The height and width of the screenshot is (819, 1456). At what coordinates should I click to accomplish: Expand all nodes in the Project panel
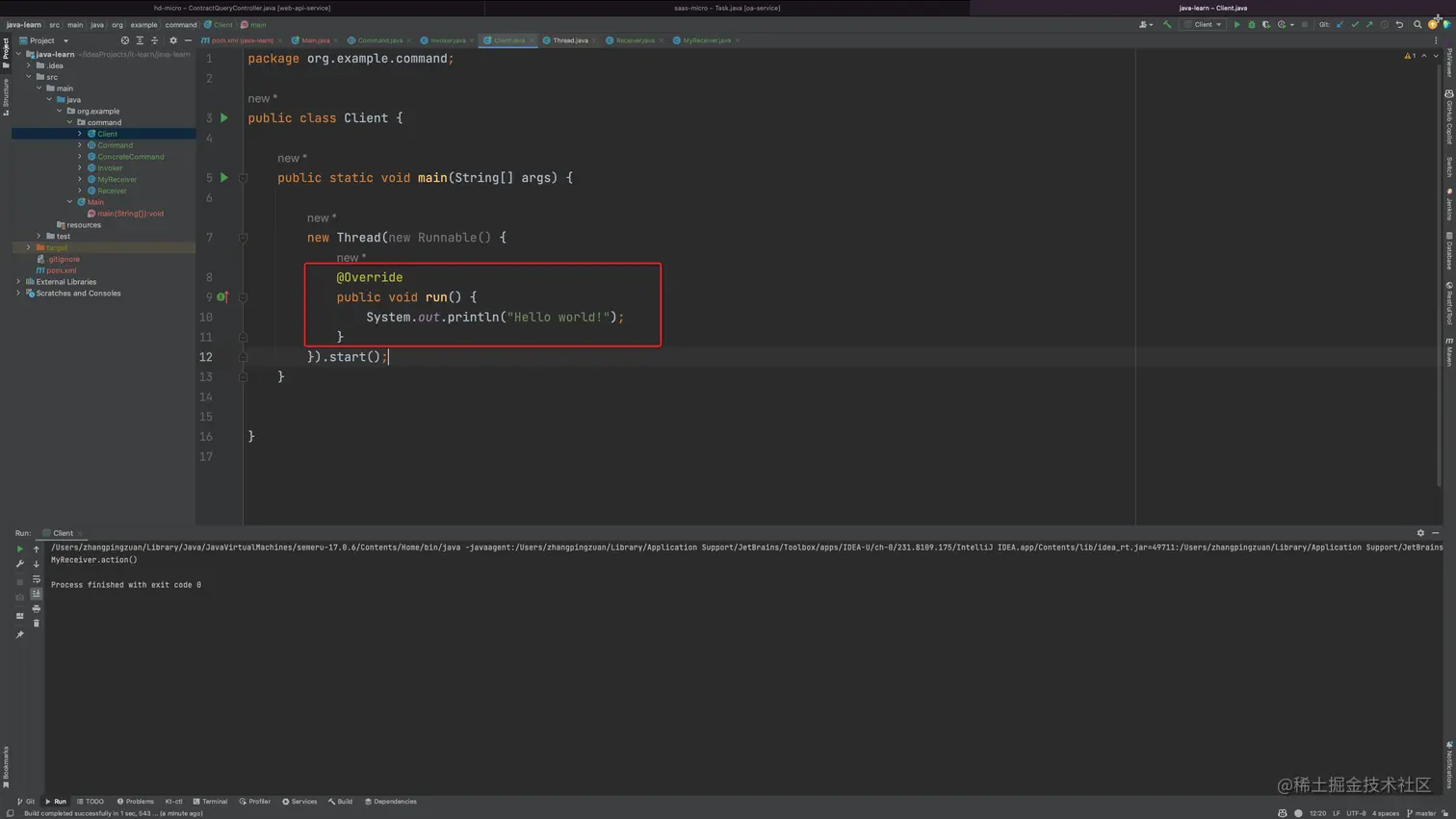[x=140, y=40]
